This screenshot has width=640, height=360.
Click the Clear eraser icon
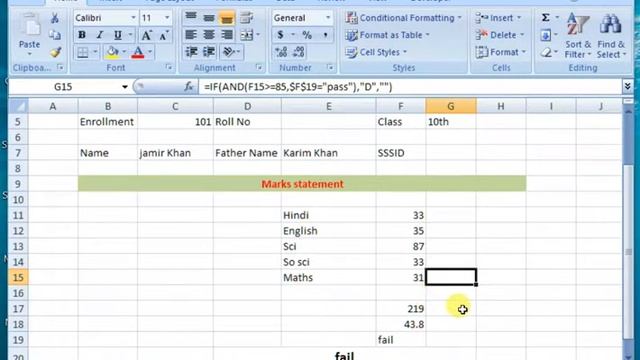click(546, 52)
